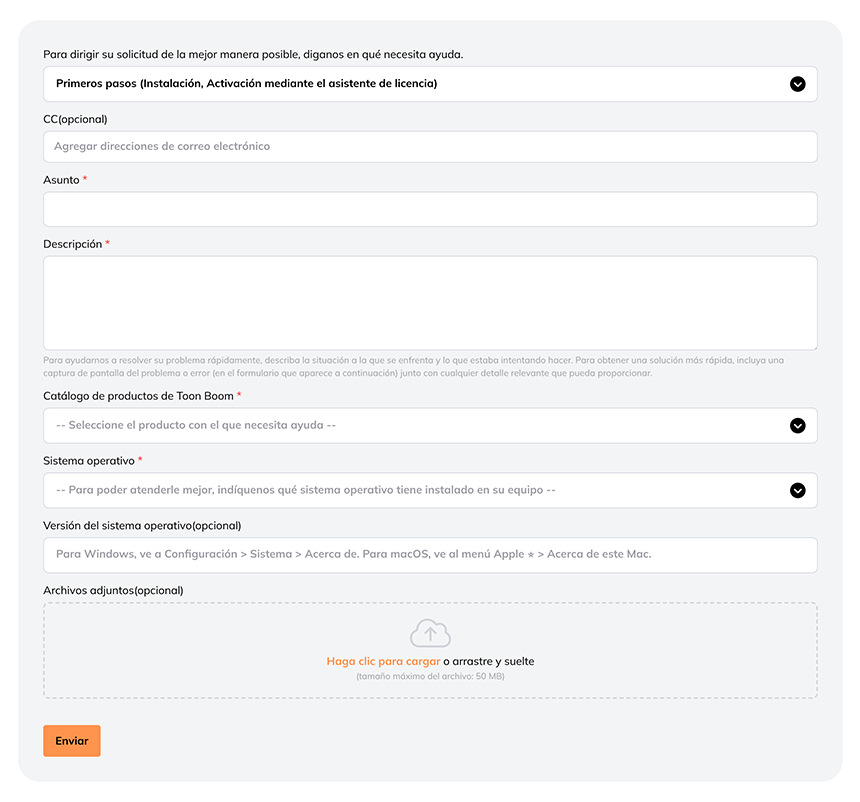Click the Archivos adjuntos(opcional) label

pos(114,591)
